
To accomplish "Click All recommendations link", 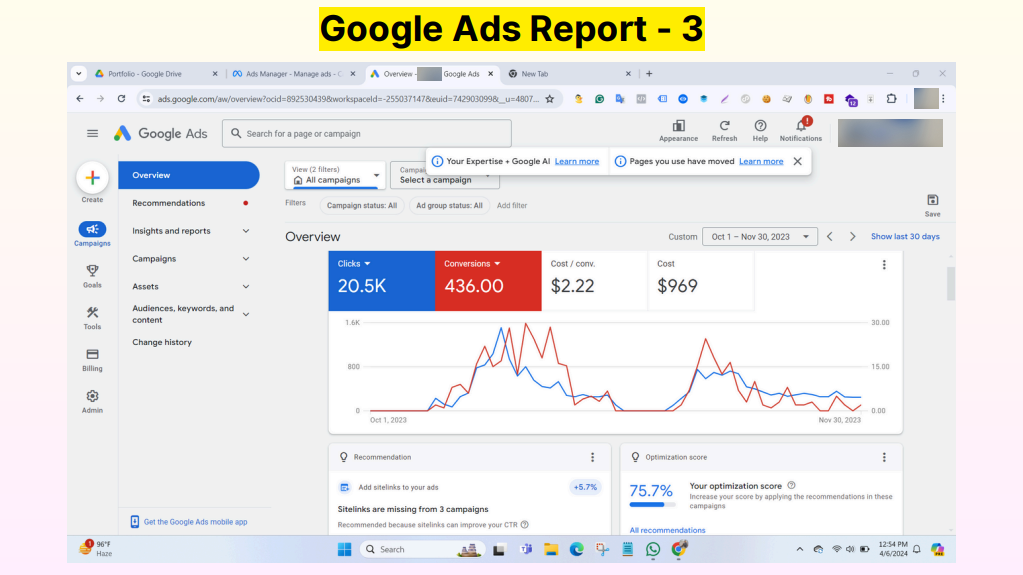I will (x=667, y=530).
